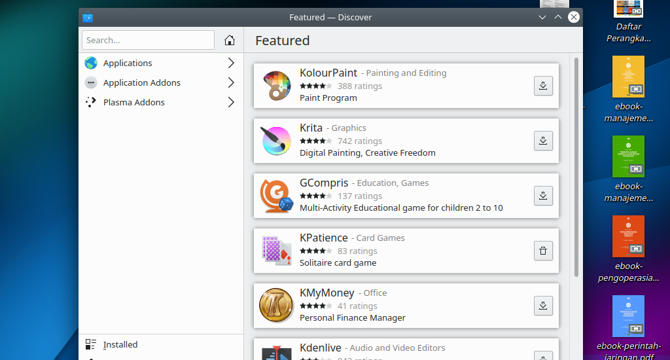Open the Kdenlive app title
The width and height of the screenshot is (670, 360).
[x=320, y=348]
